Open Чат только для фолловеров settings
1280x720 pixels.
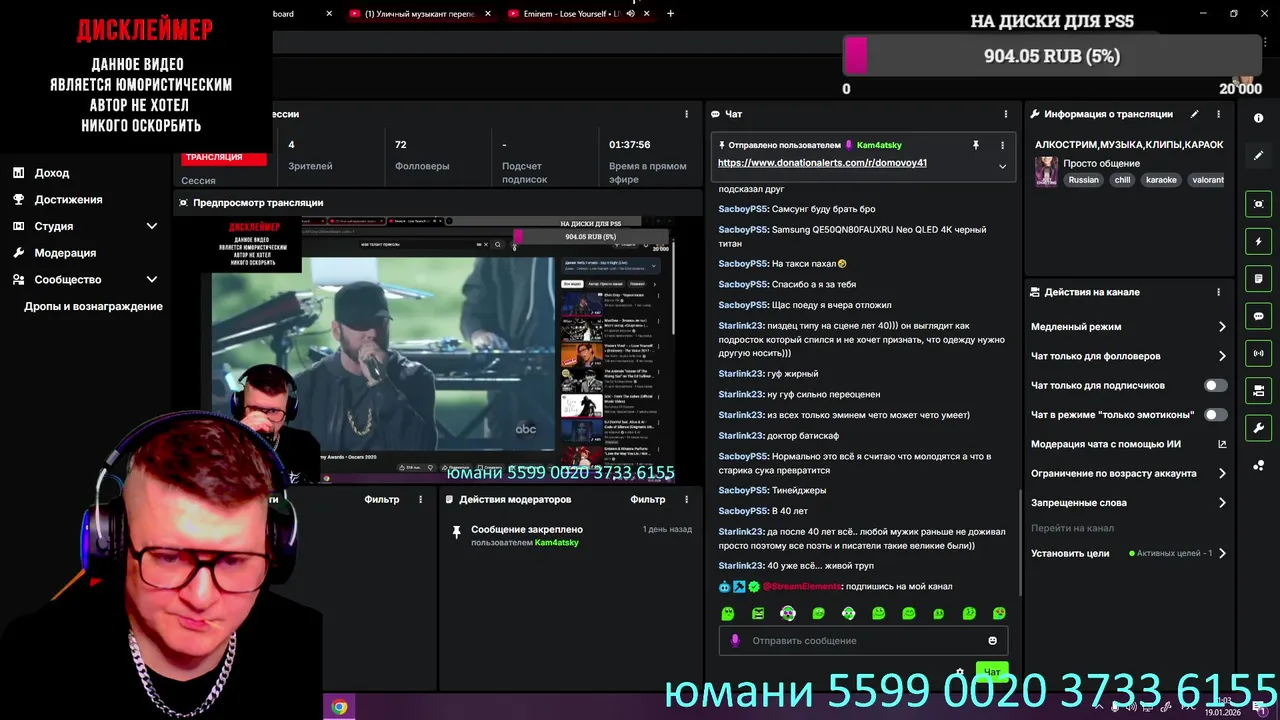(1128, 356)
